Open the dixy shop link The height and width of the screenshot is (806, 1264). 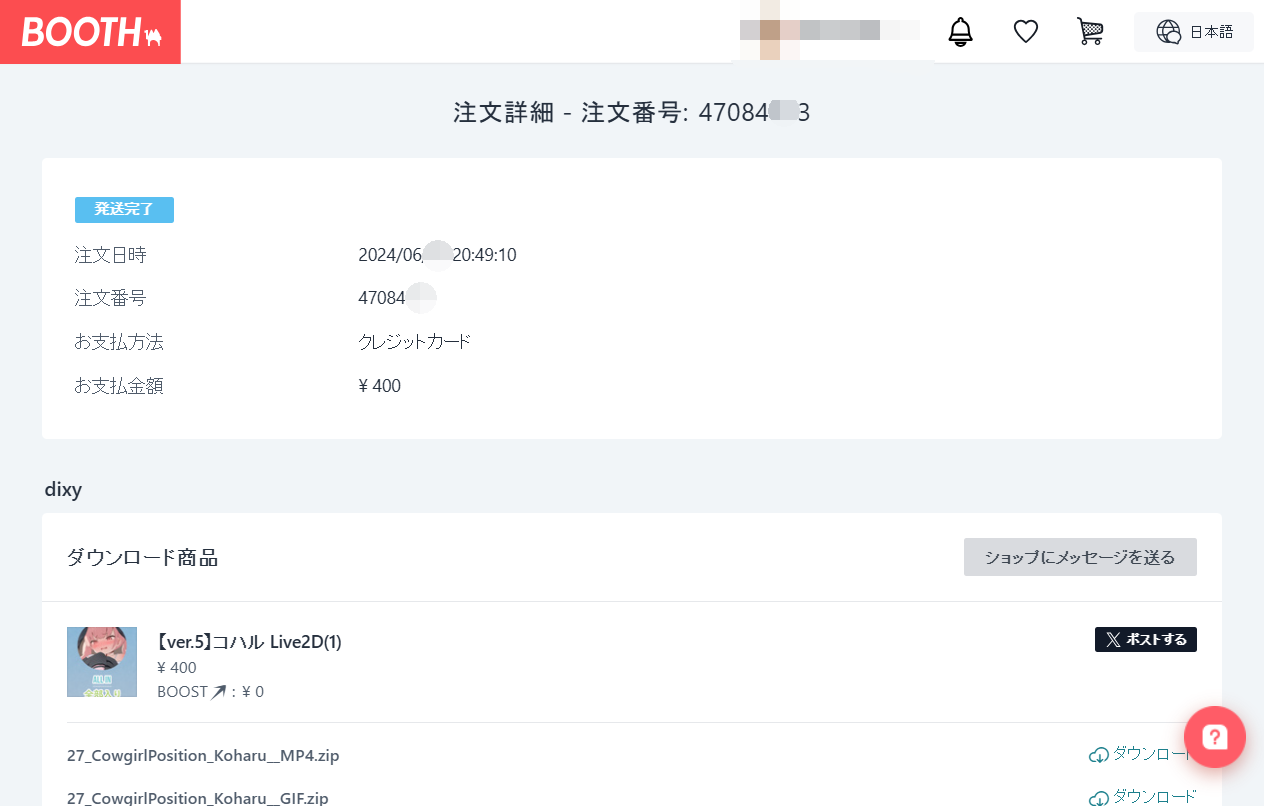[63, 490]
